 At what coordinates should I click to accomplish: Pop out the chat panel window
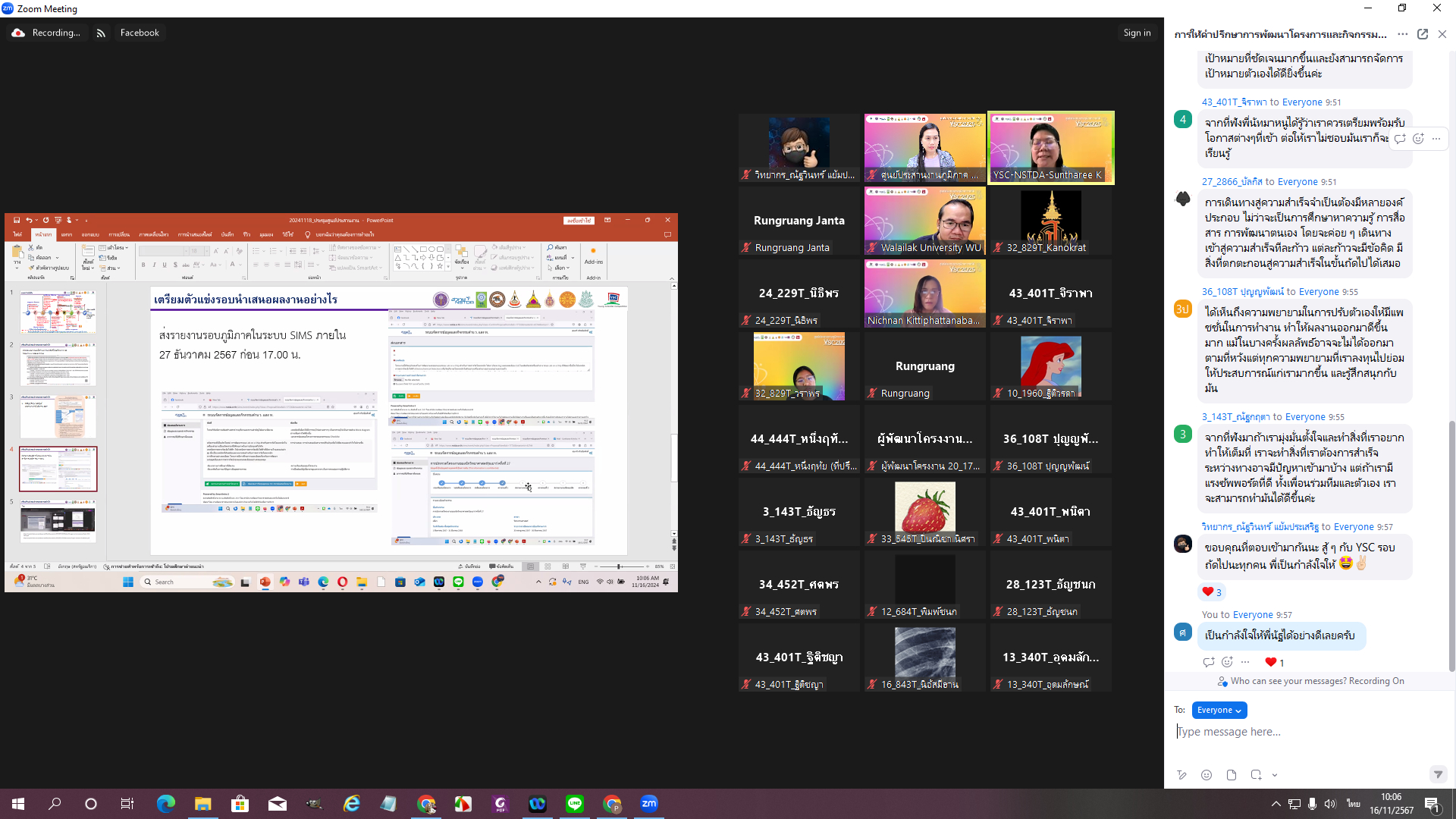pyautogui.click(x=1423, y=34)
